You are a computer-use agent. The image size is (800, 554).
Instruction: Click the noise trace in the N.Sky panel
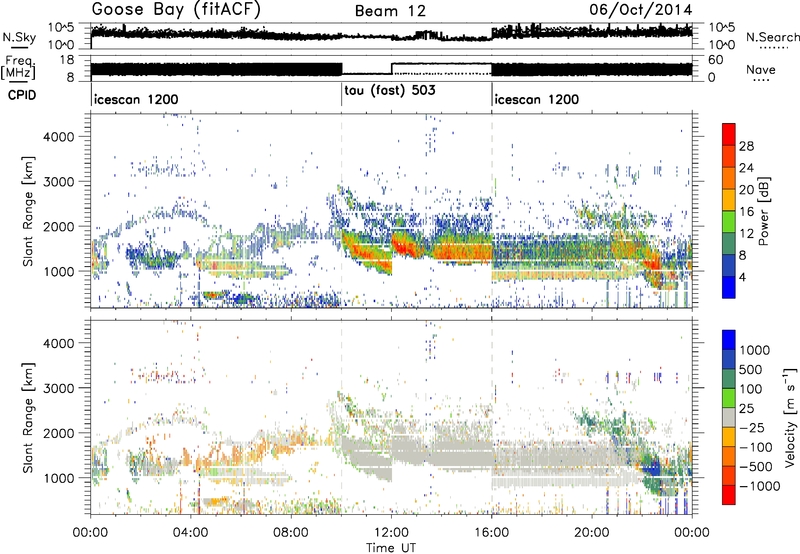(x=391, y=35)
